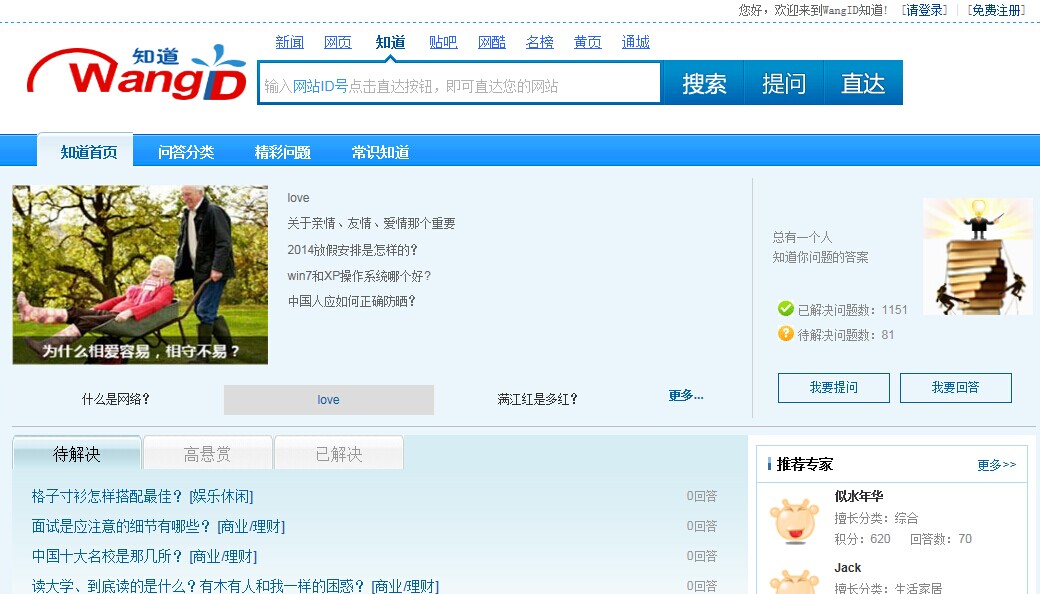
Task: Click the 我要提问 button
Action: (834, 388)
